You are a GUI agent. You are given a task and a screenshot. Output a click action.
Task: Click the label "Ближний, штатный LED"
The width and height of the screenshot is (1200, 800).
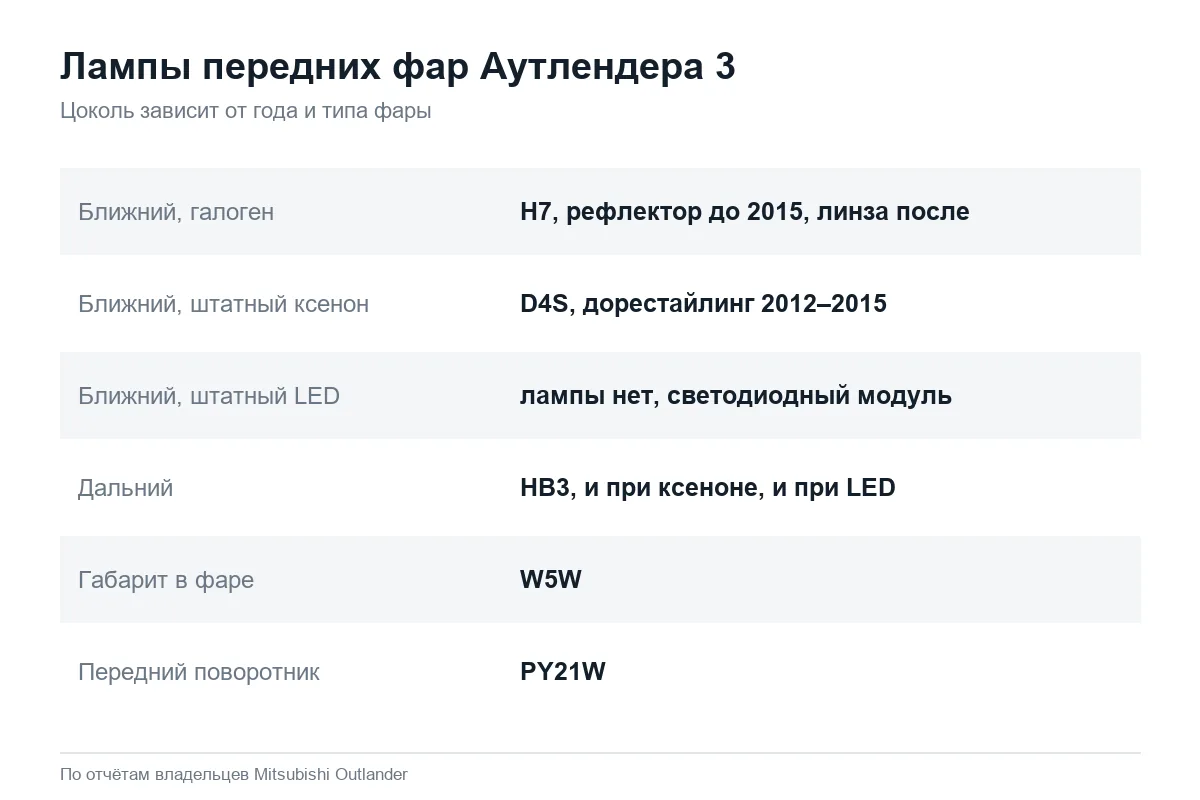click(x=209, y=396)
